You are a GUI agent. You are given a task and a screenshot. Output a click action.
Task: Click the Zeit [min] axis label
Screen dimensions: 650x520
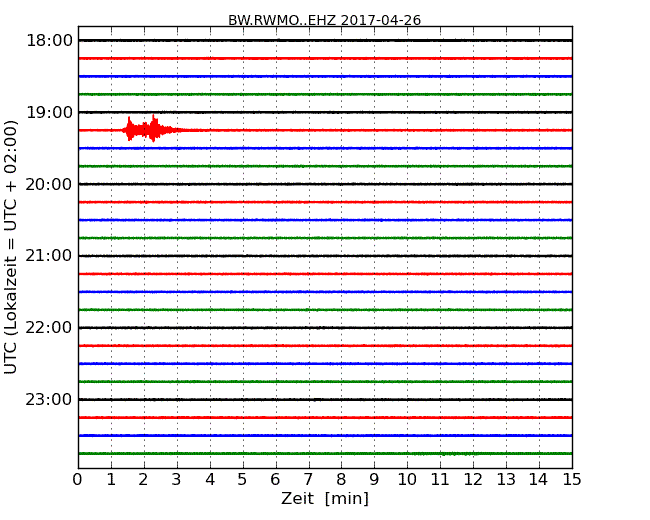point(325,498)
